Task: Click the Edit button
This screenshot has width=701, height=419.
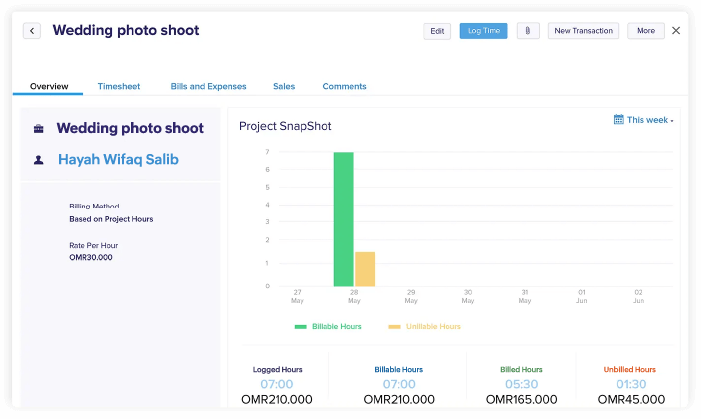Action: click(437, 31)
